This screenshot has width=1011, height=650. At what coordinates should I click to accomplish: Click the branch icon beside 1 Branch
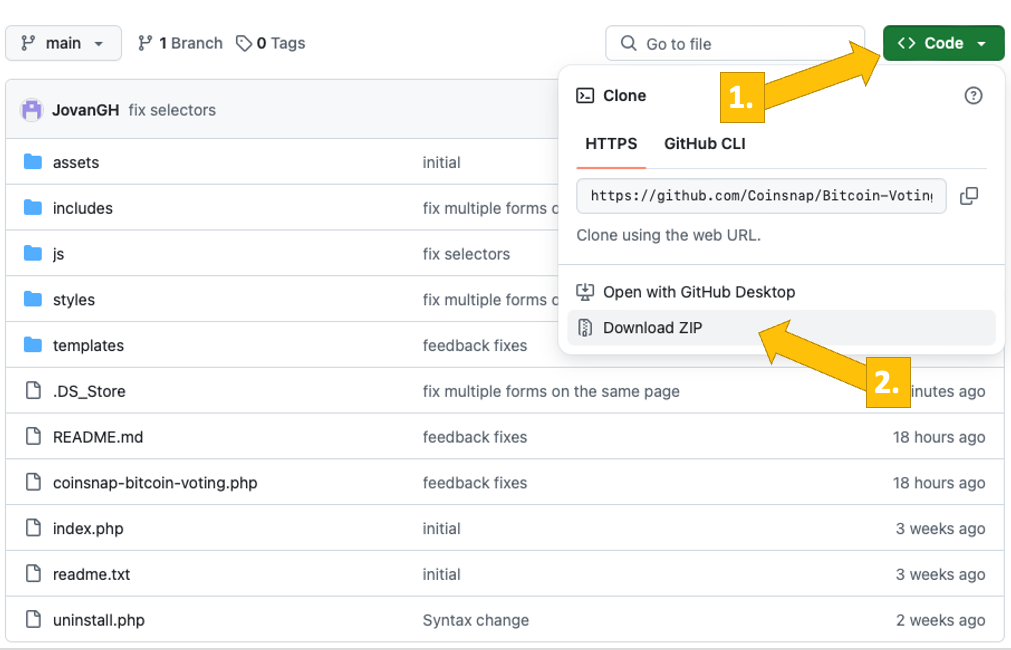pyautogui.click(x=146, y=43)
